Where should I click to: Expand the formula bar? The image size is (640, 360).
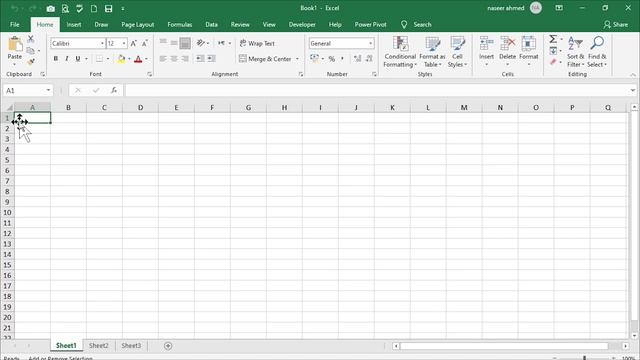633,90
